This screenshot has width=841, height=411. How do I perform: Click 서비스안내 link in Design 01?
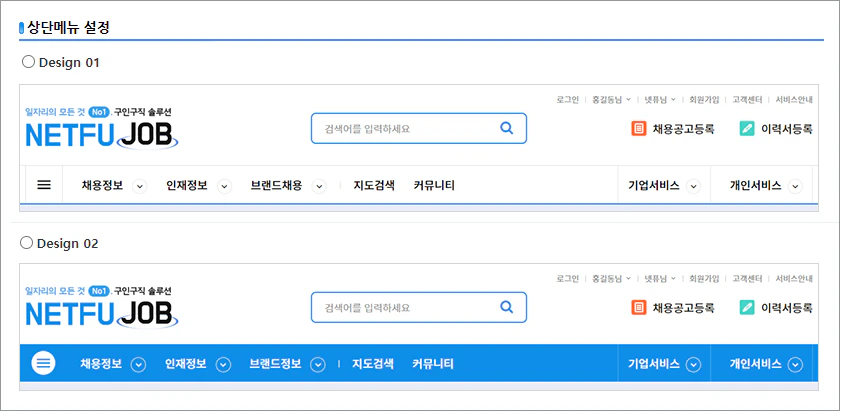tap(794, 100)
